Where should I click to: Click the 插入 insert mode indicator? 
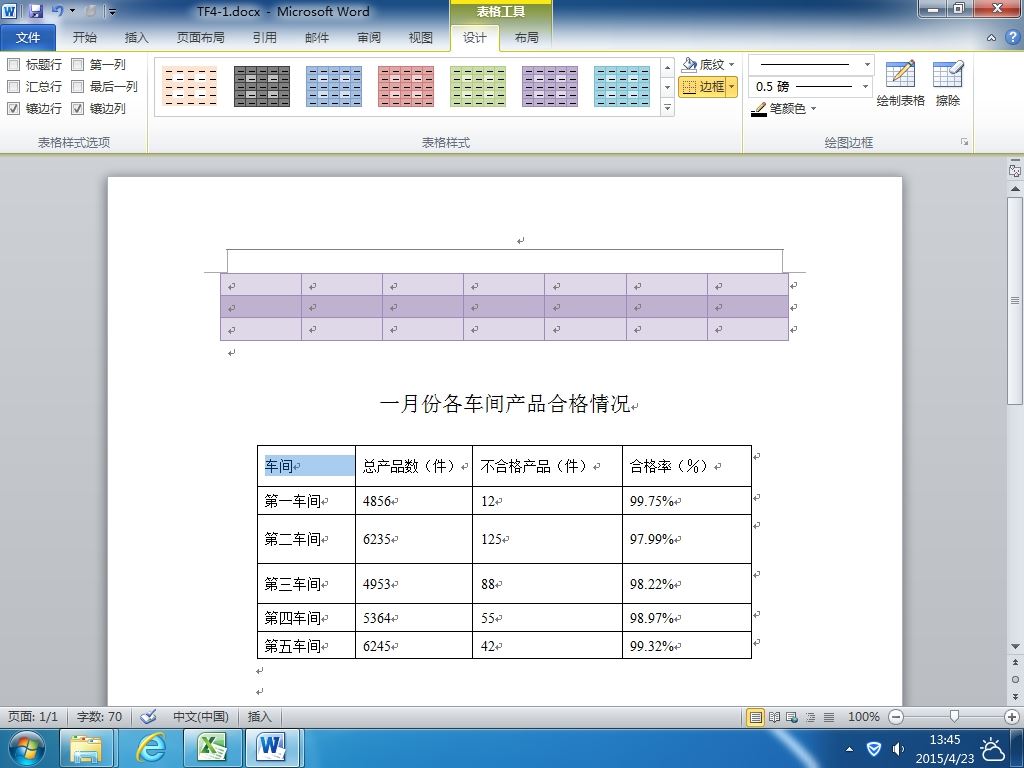[x=259, y=716]
